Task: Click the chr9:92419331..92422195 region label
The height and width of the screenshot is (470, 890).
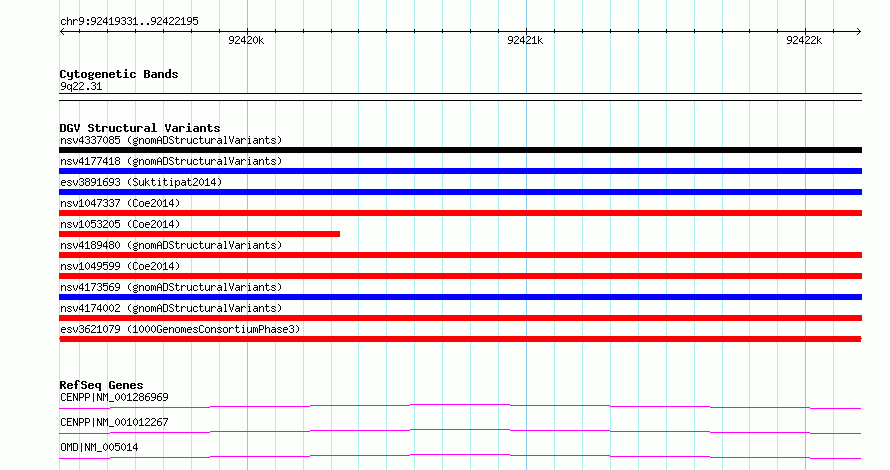Action: tap(129, 21)
